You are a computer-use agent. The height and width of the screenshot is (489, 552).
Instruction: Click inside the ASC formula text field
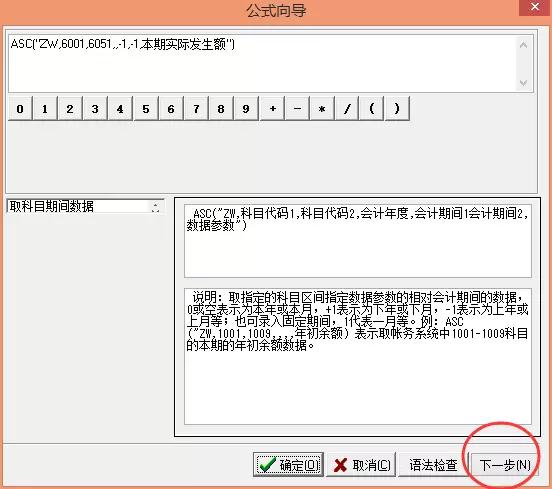pos(262,64)
